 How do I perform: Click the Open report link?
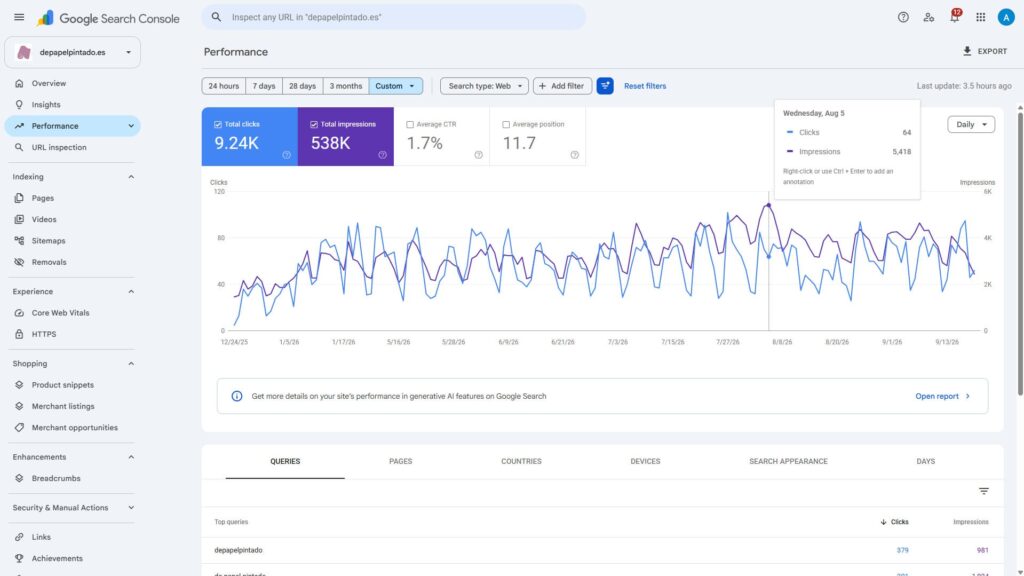[942, 396]
